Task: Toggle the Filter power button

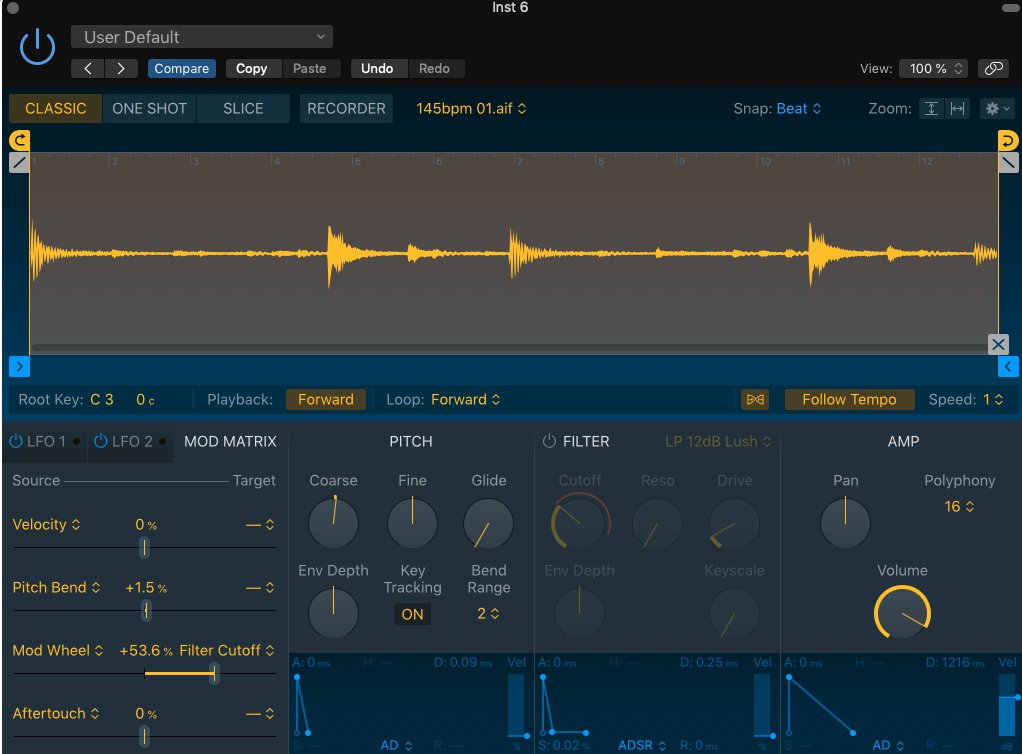Action: point(549,441)
